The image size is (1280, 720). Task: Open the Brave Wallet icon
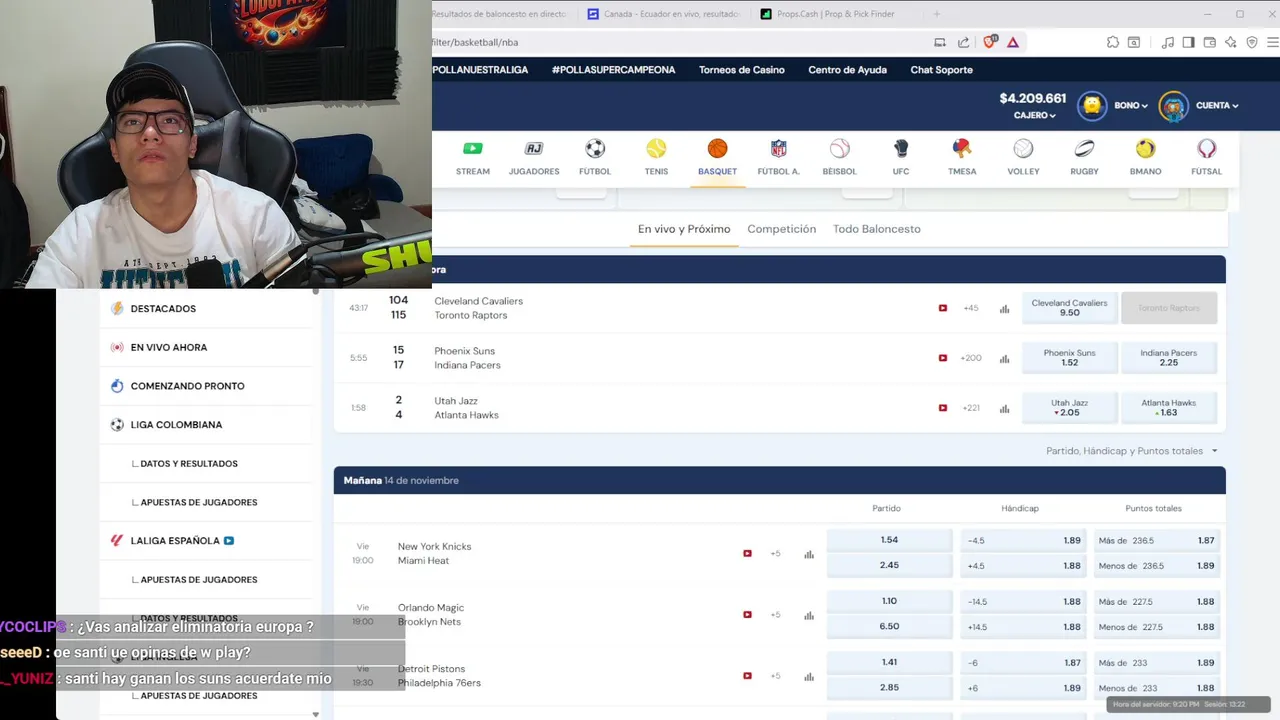click(1209, 42)
